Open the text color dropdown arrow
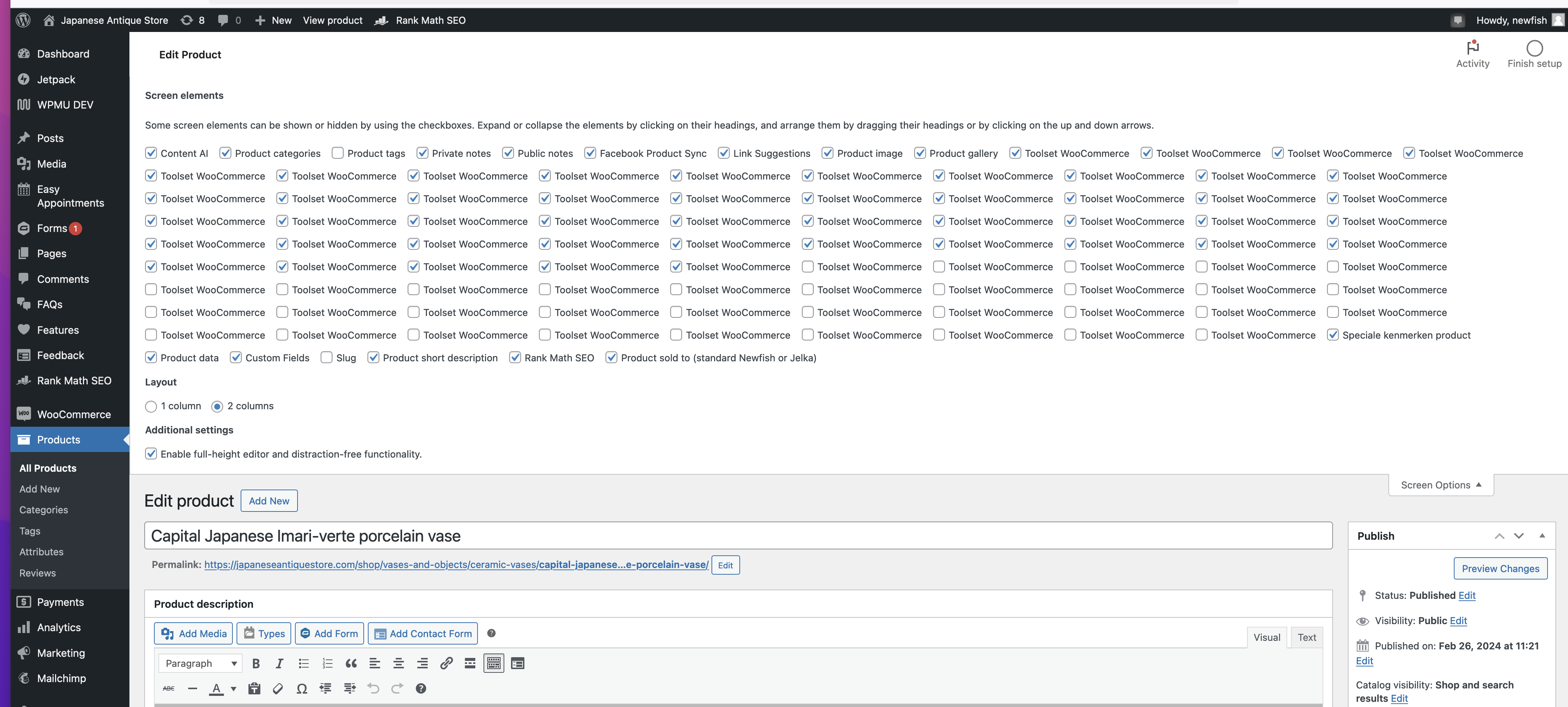Viewport: 1568px width, 707px height. click(x=233, y=689)
